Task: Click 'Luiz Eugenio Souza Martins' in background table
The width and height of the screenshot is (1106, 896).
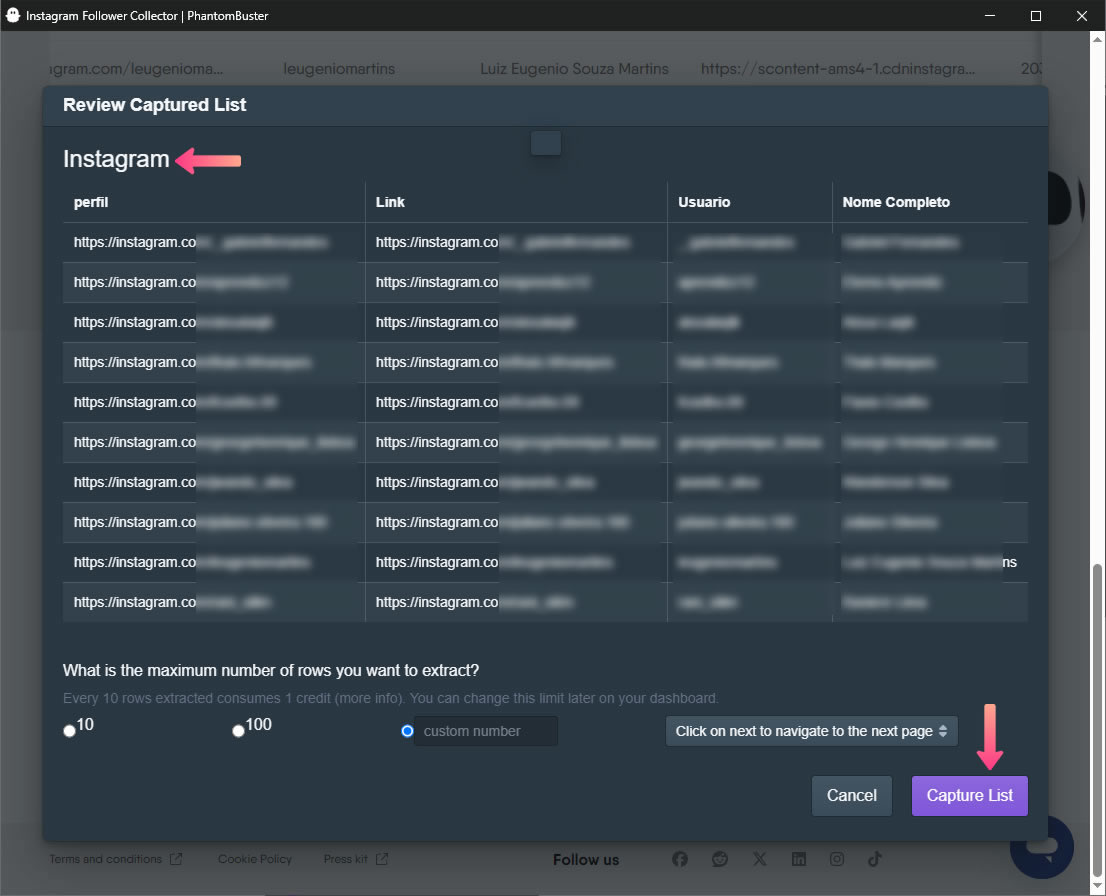Action: pyautogui.click(x=574, y=68)
